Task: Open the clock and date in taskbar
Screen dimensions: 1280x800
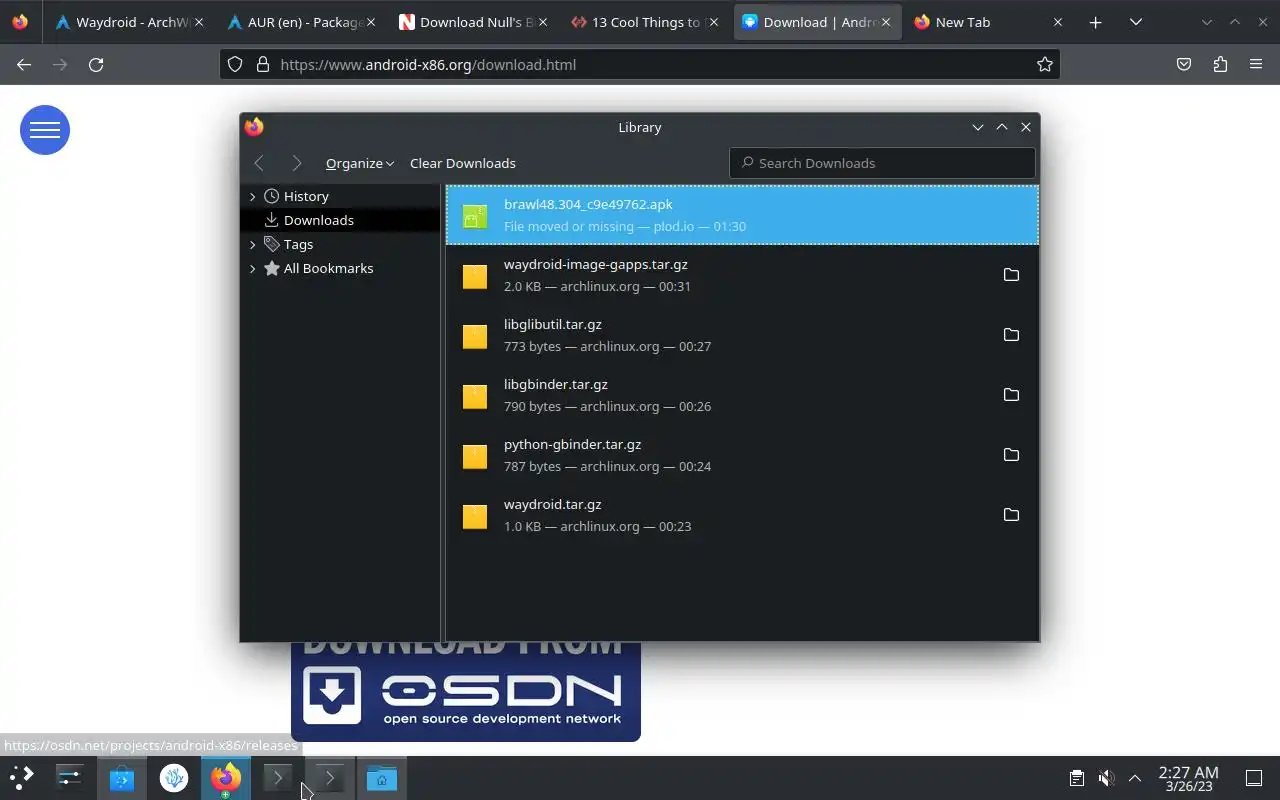Action: coord(1188,778)
